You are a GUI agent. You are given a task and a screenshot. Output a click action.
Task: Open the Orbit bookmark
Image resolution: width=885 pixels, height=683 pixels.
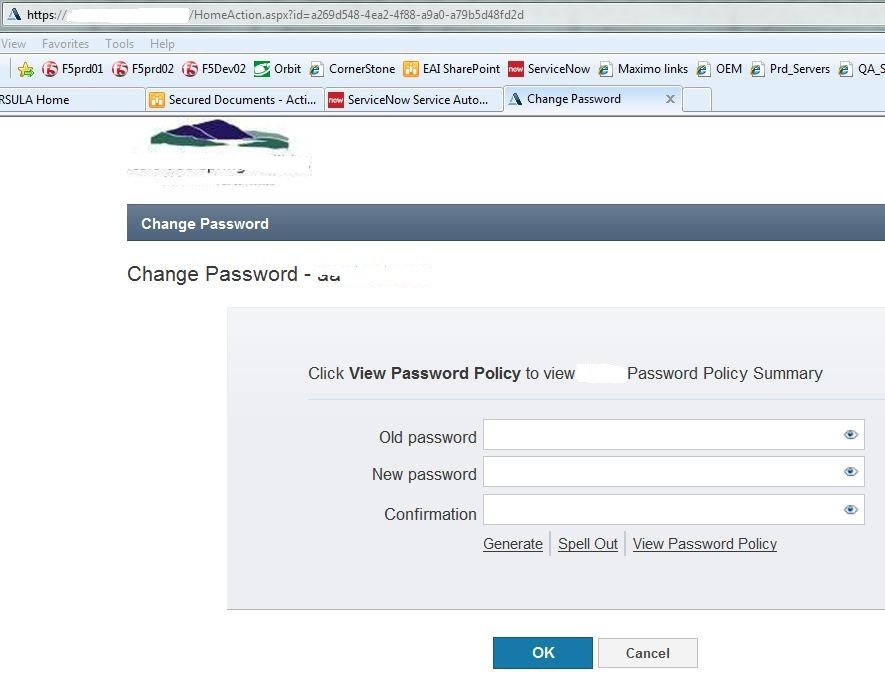[x=278, y=69]
